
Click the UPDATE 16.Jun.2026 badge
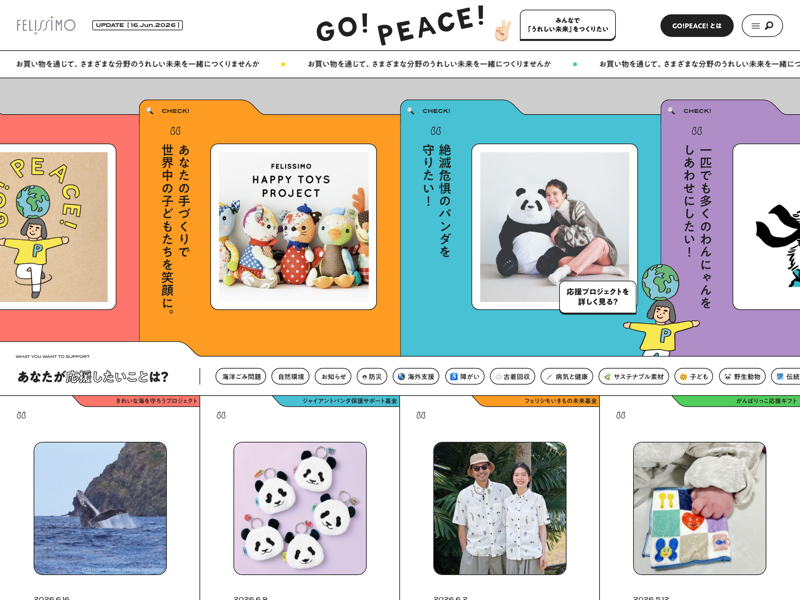tap(137, 25)
